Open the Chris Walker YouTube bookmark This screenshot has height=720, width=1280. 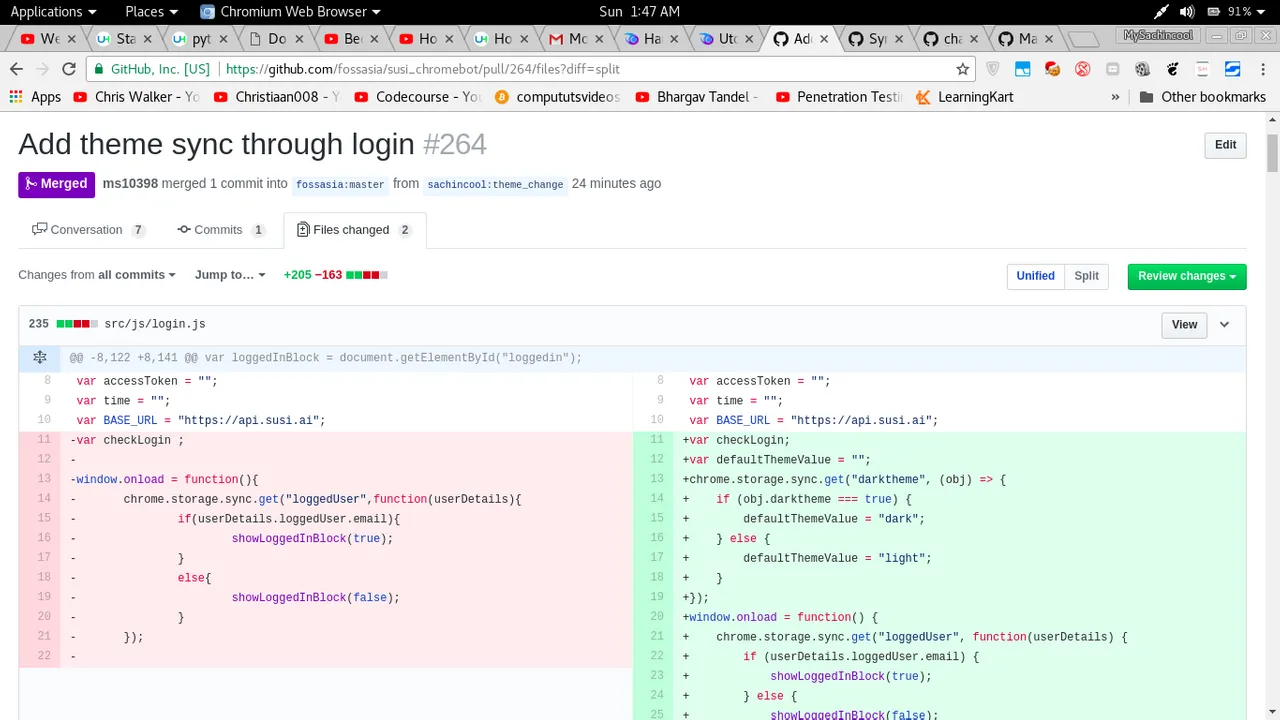coord(138,97)
